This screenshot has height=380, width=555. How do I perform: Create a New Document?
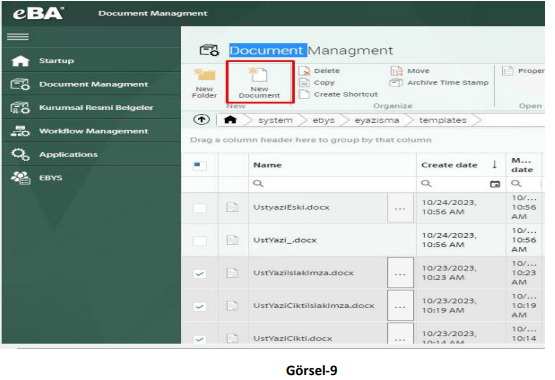[259, 83]
